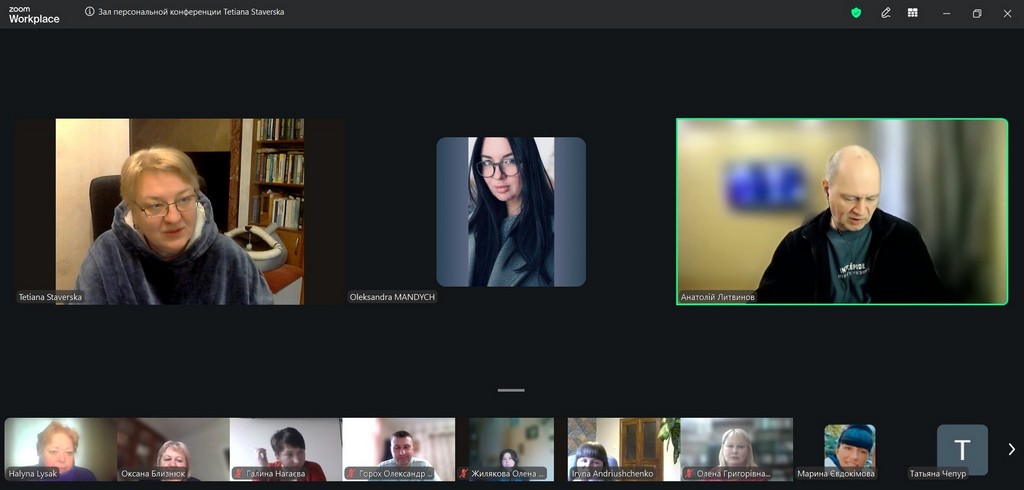This screenshot has width=1024, height=490.
Task: Open the view layout grid icon
Action: coord(913,13)
